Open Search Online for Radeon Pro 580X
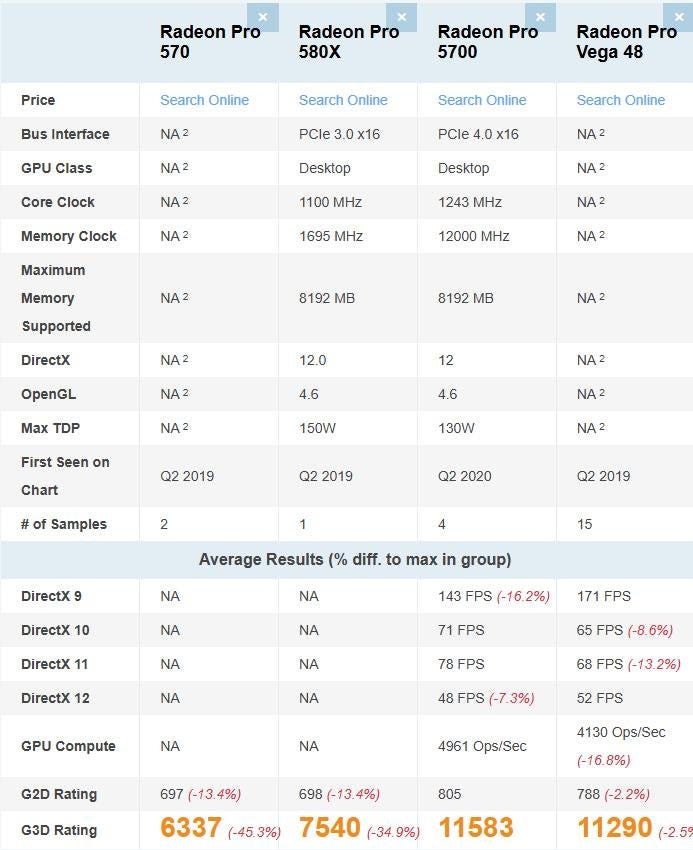The image size is (693, 850). (343, 100)
